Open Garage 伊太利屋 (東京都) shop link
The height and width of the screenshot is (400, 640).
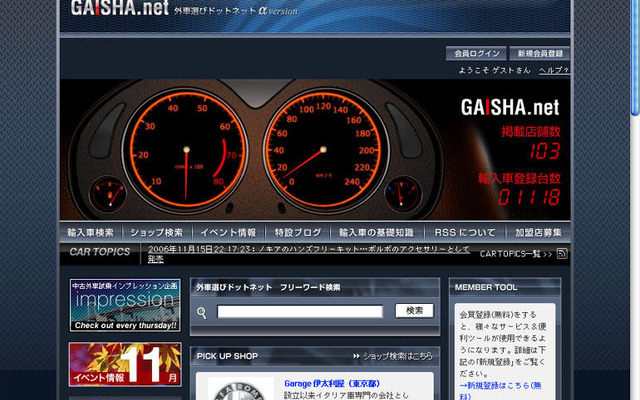[332, 384]
